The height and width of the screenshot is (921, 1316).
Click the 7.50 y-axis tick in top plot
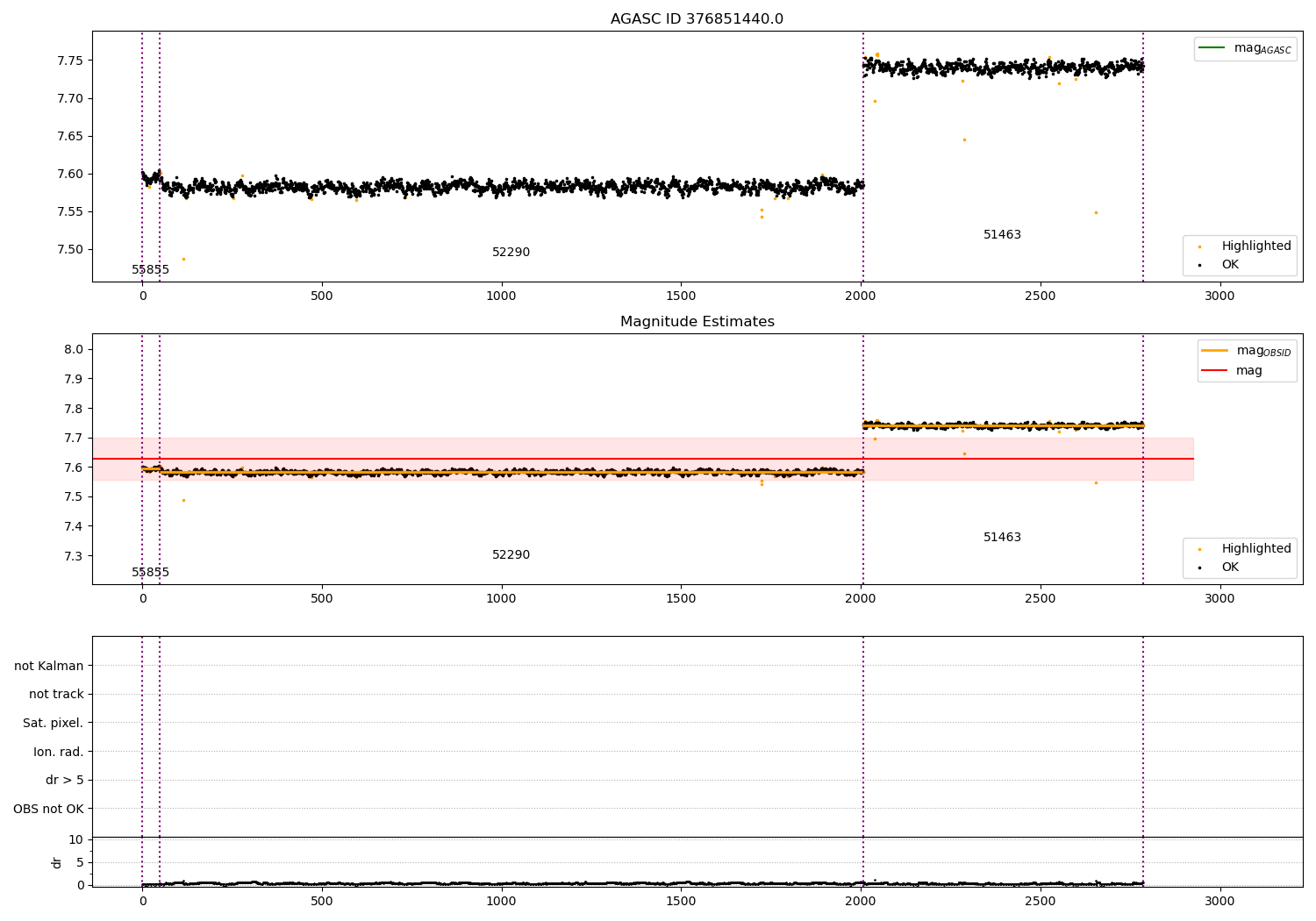(70, 249)
